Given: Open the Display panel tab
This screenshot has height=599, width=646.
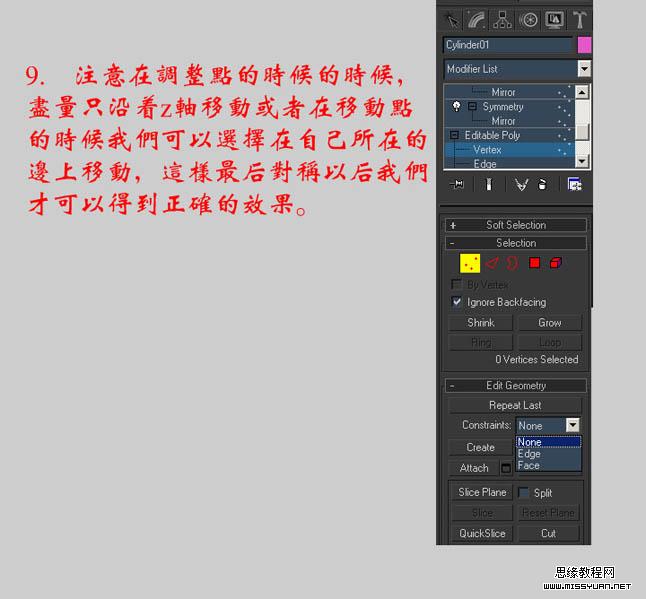Looking at the screenshot, I should click(x=554, y=19).
